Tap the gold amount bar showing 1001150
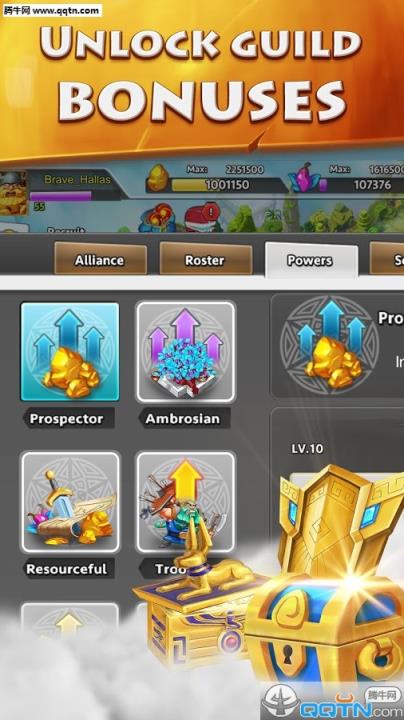This screenshot has width=404, height=720. tap(228, 185)
